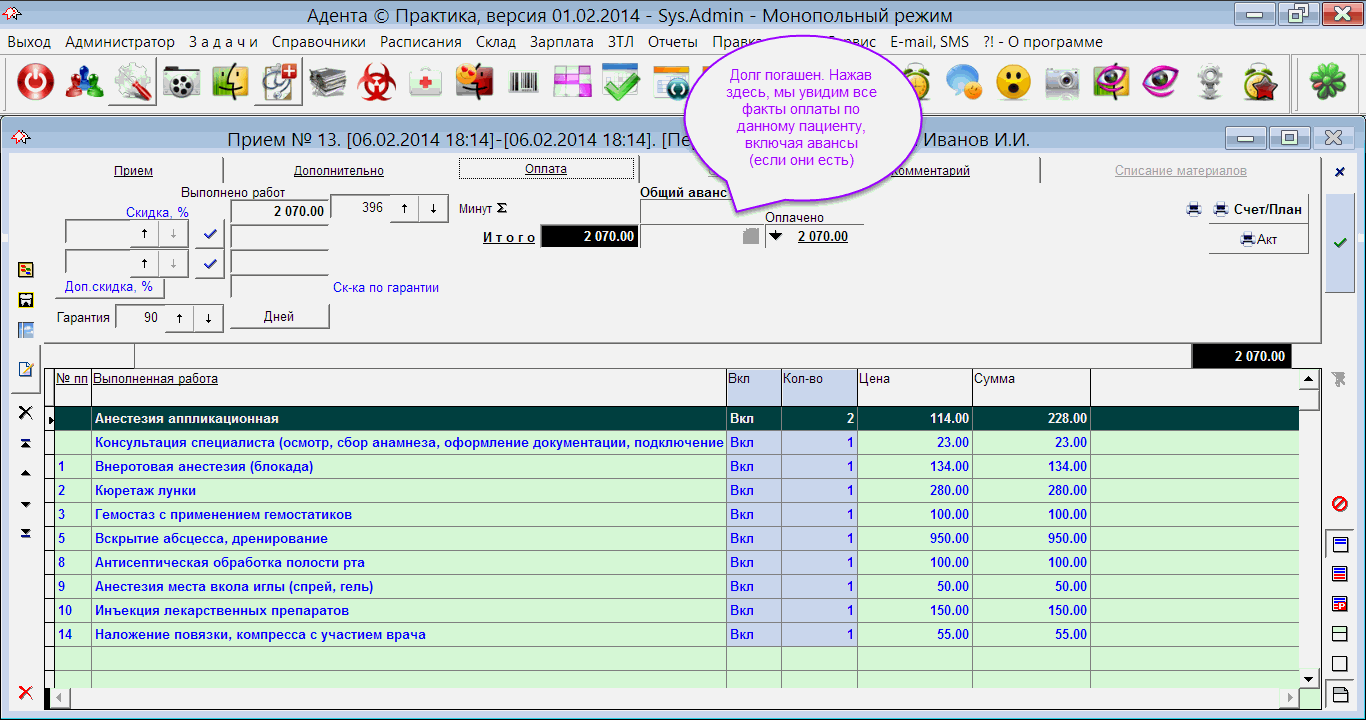Image resolution: width=1366 pixels, height=720 pixels.
Task: Expand the payments arrow next to Оплачено 2 070.00
Action: (x=775, y=237)
